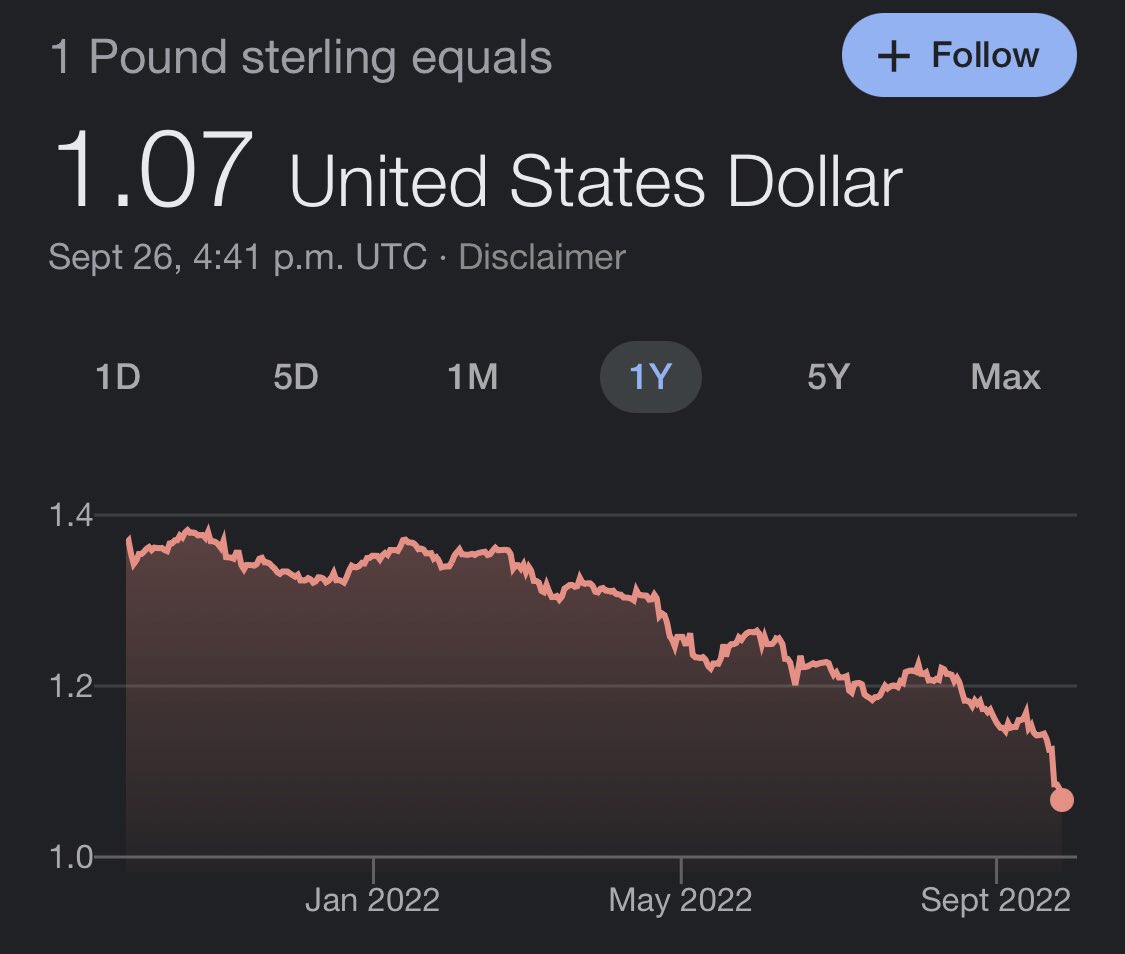Click the May 2022 axis label
This screenshot has width=1125, height=954.
[x=680, y=900]
